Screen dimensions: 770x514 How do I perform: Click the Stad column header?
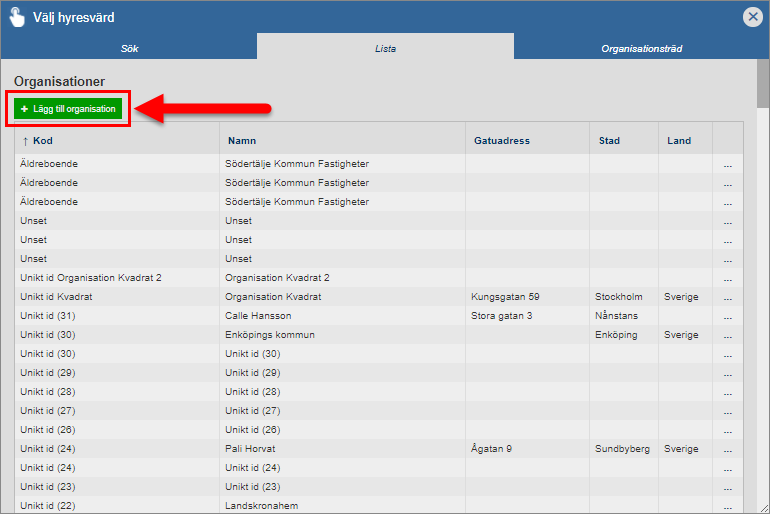click(x=609, y=141)
